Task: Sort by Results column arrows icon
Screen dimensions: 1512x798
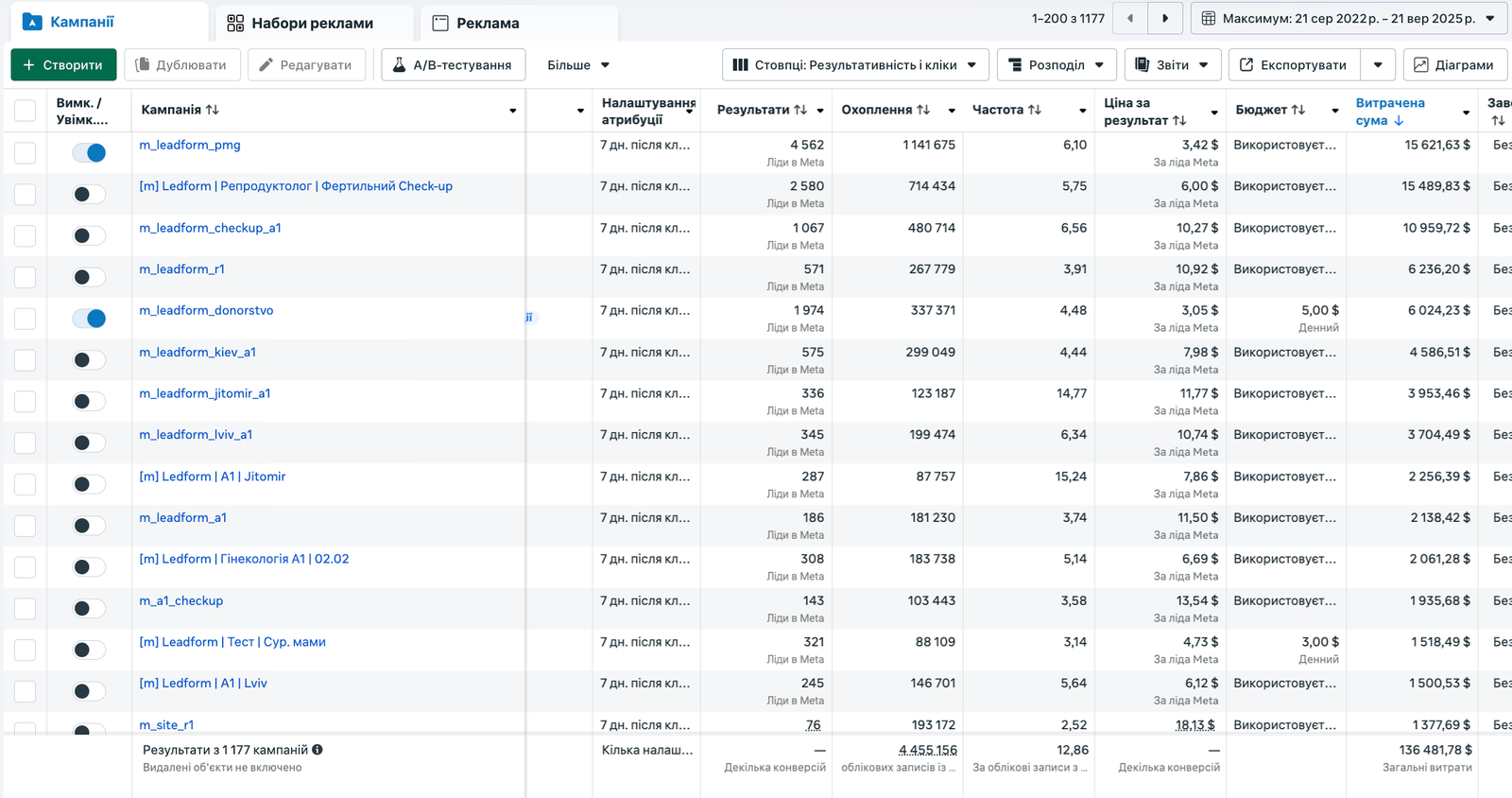Action: 800,110
